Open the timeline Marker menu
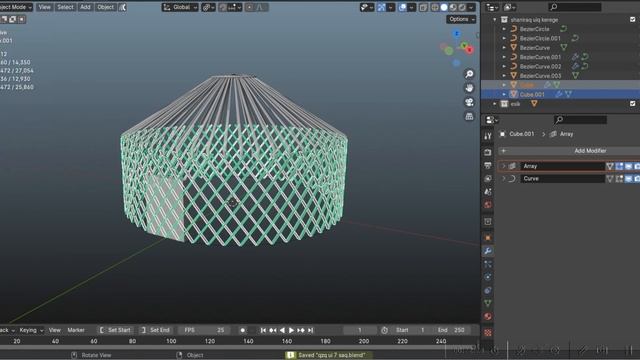640x360 pixels. coord(76,330)
